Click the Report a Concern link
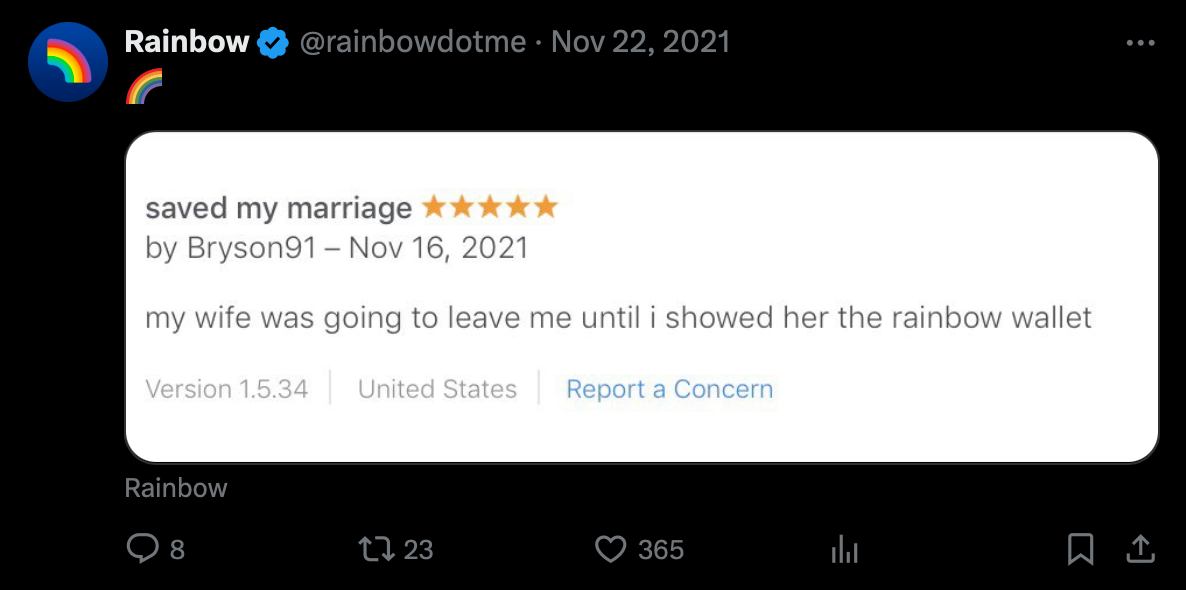1186x590 pixels. pyautogui.click(x=669, y=389)
